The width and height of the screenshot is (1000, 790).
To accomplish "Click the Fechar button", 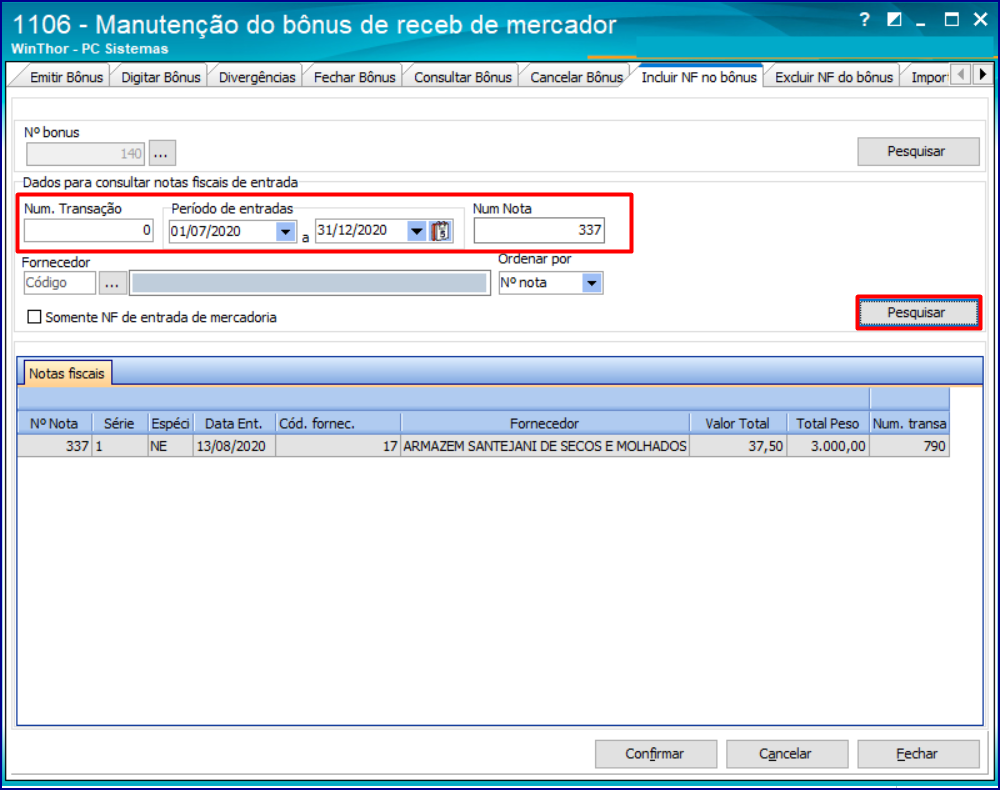I will click(x=918, y=754).
